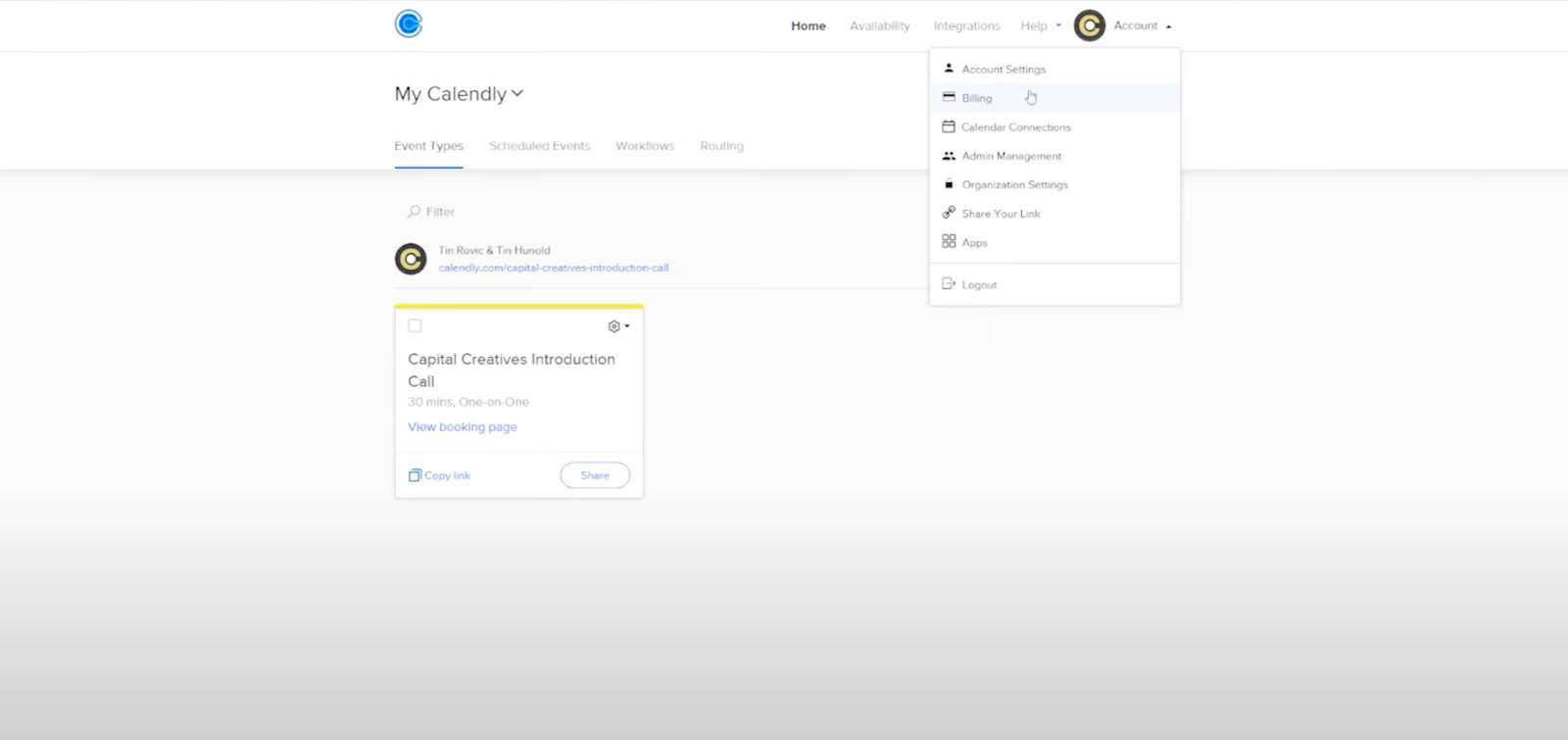Screen dimensions: 1568x740
Task: Click the magnifier icon in the Filter field
Action: [x=414, y=212]
